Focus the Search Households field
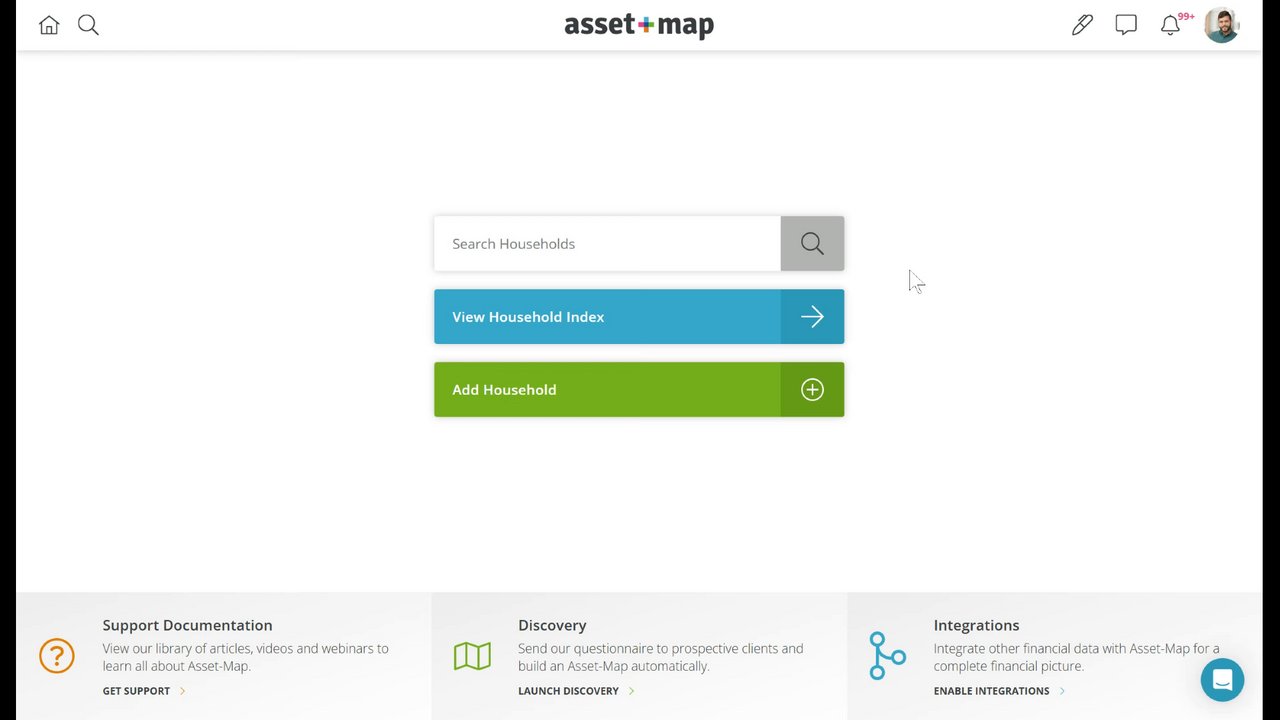The height and width of the screenshot is (720, 1280). [607, 244]
